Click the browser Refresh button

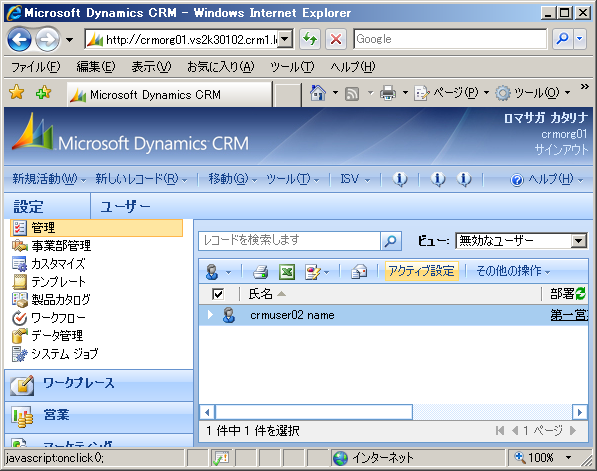[310, 39]
